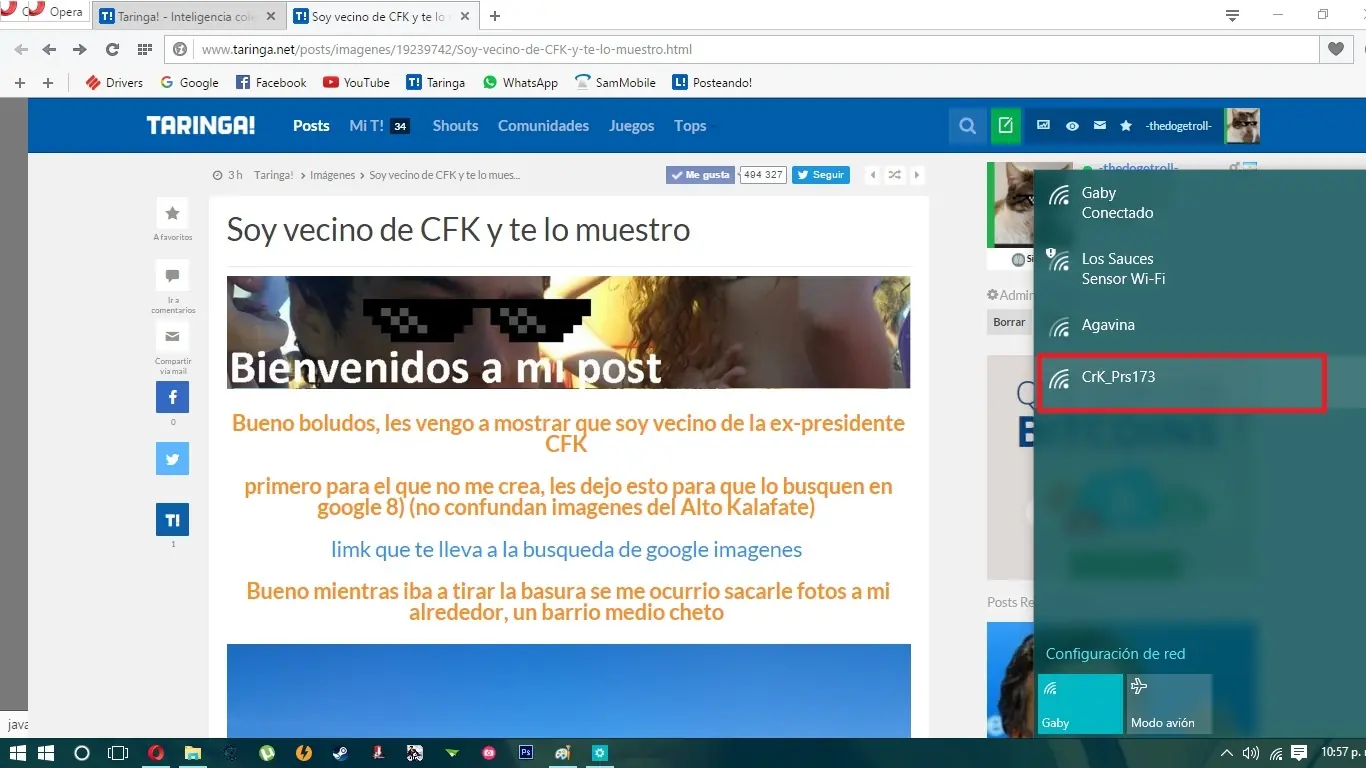The image size is (1366, 768).
Task: Share post on Facebook sidebar button
Action: tap(172, 397)
